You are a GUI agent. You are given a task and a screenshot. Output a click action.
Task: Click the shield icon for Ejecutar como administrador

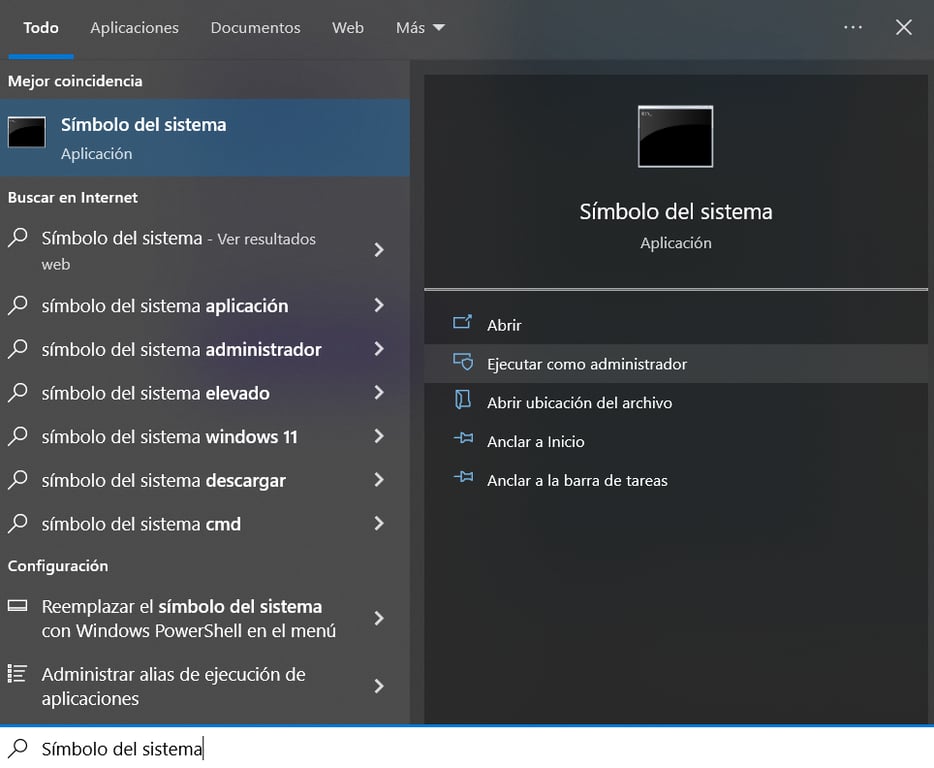click(x=464, y=364)
